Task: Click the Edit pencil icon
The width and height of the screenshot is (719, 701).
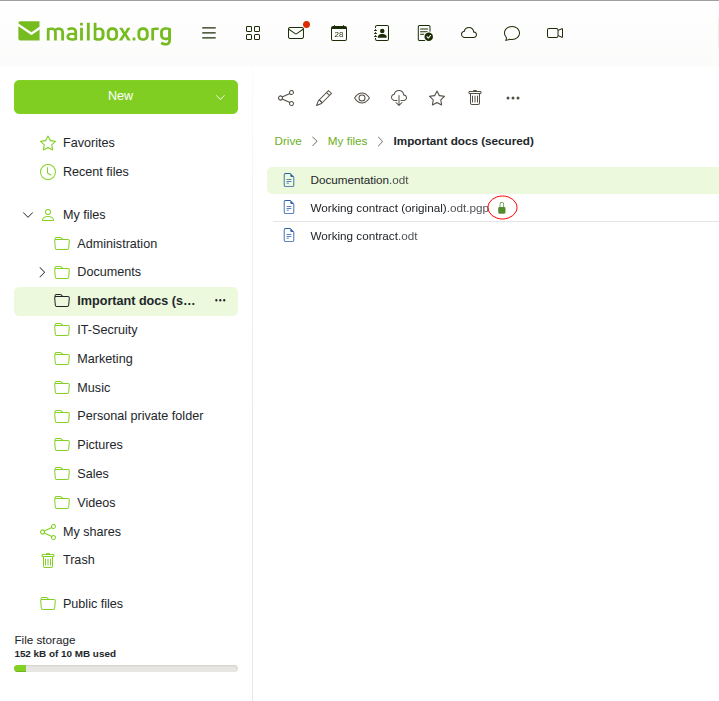Action: click(324, 98)
